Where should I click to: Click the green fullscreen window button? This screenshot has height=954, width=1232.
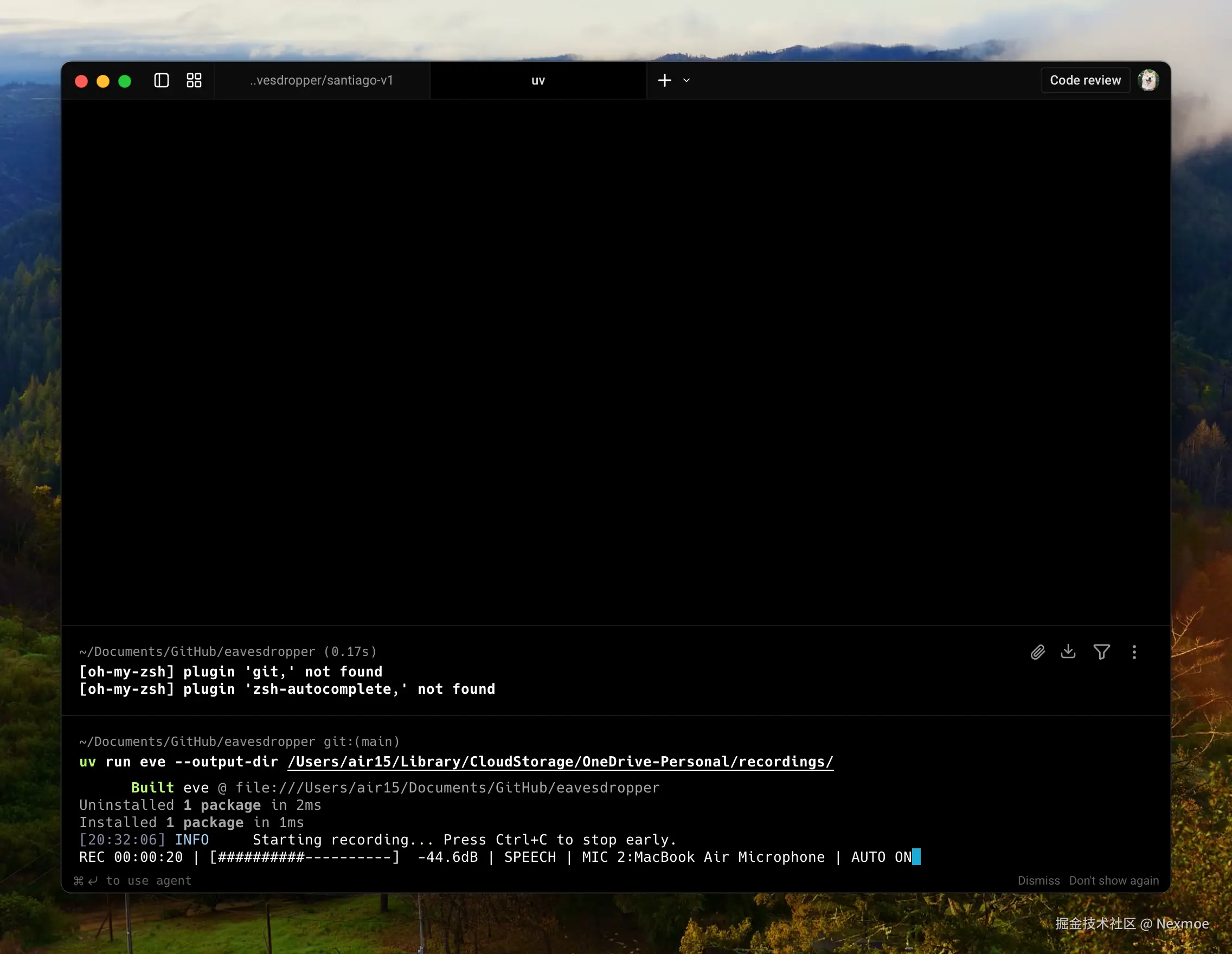125,81
